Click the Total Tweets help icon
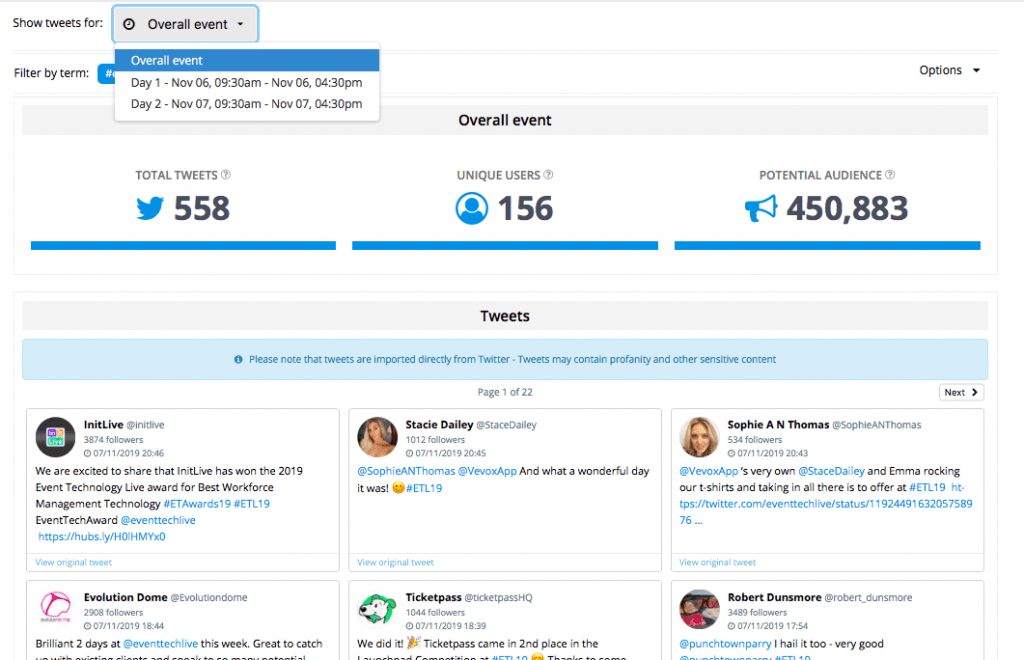Screen dimensions: 1024x660 [226, 174]
